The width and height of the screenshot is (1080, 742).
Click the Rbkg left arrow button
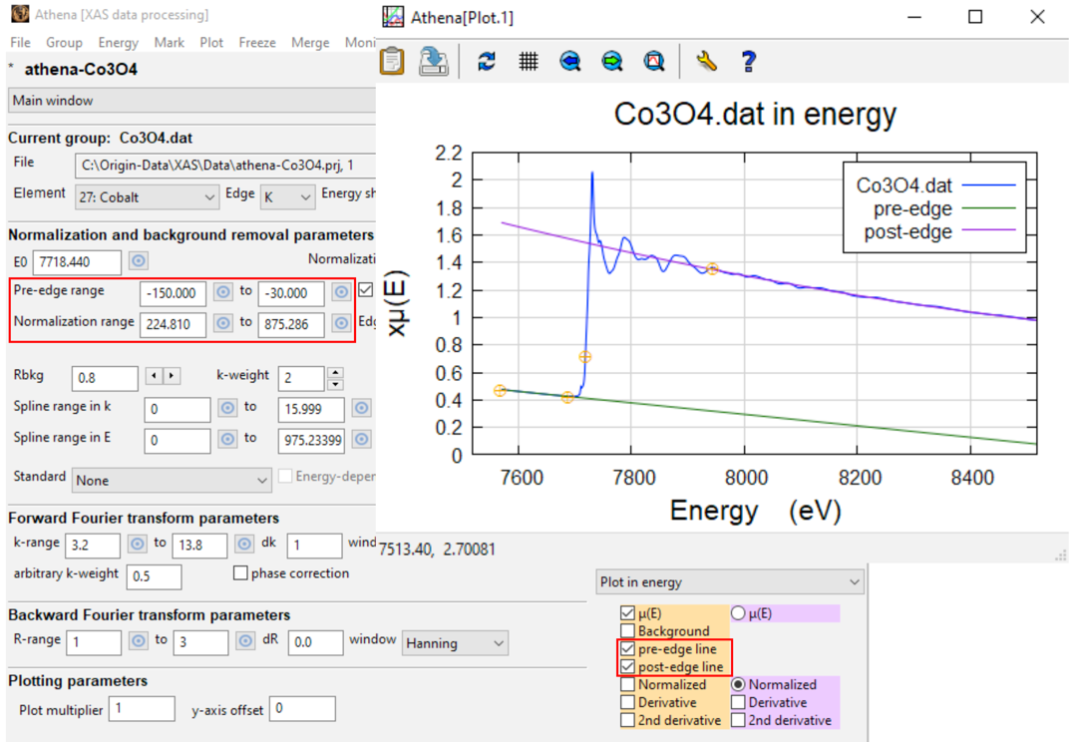point(154,376)
